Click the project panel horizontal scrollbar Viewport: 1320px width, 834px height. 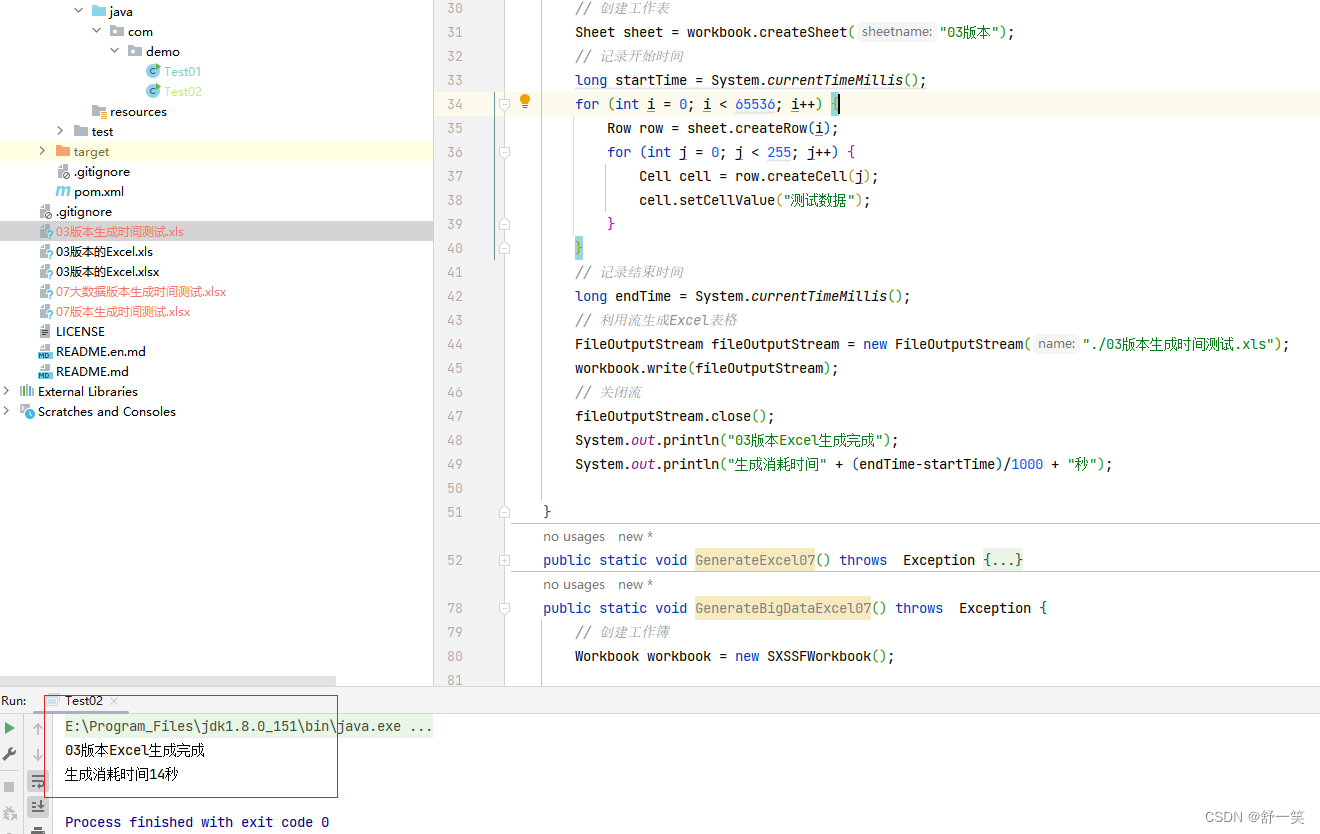point(168,681)
